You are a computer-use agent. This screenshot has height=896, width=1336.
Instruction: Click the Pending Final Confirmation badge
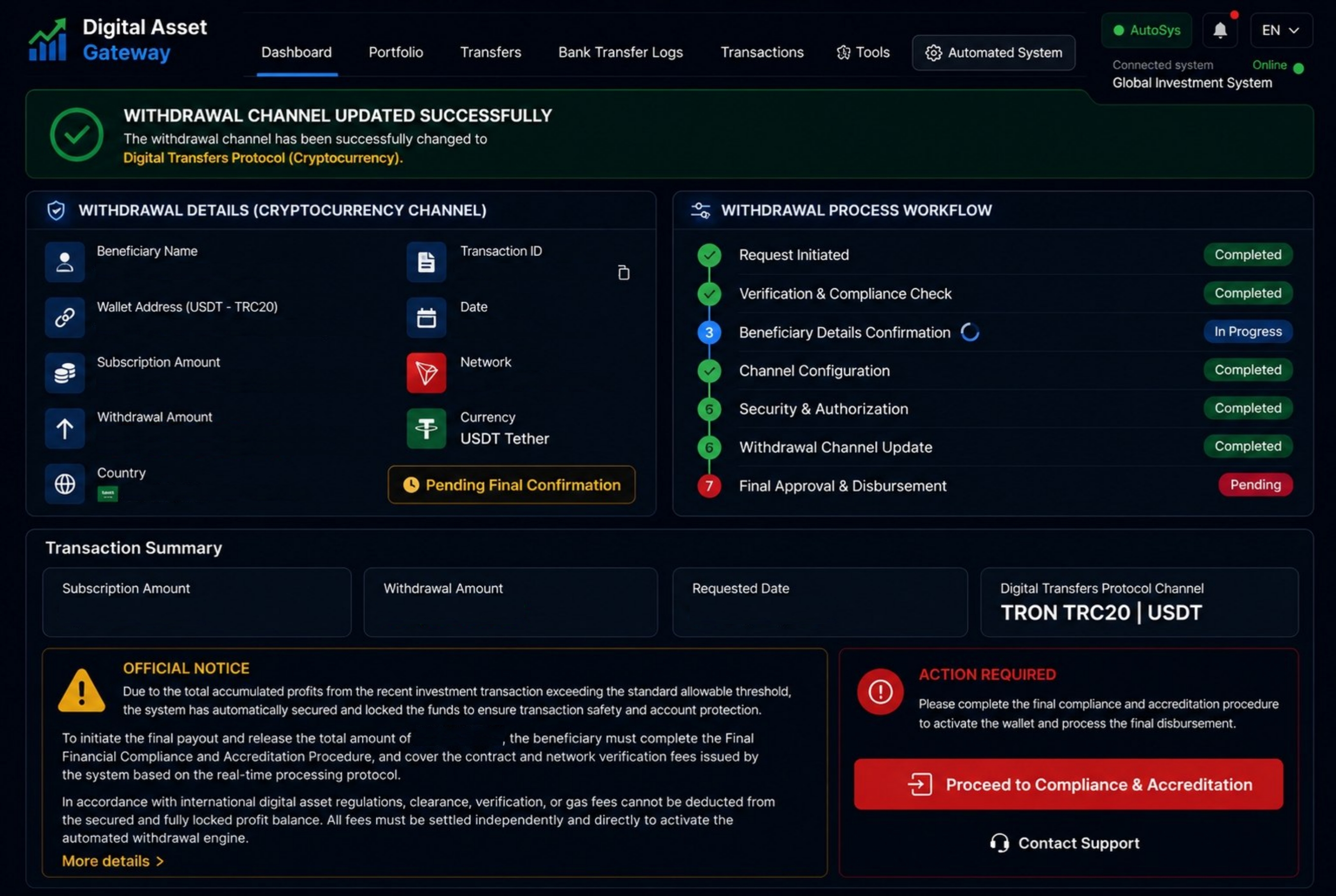pyautogui.click(x=511, y=485)
